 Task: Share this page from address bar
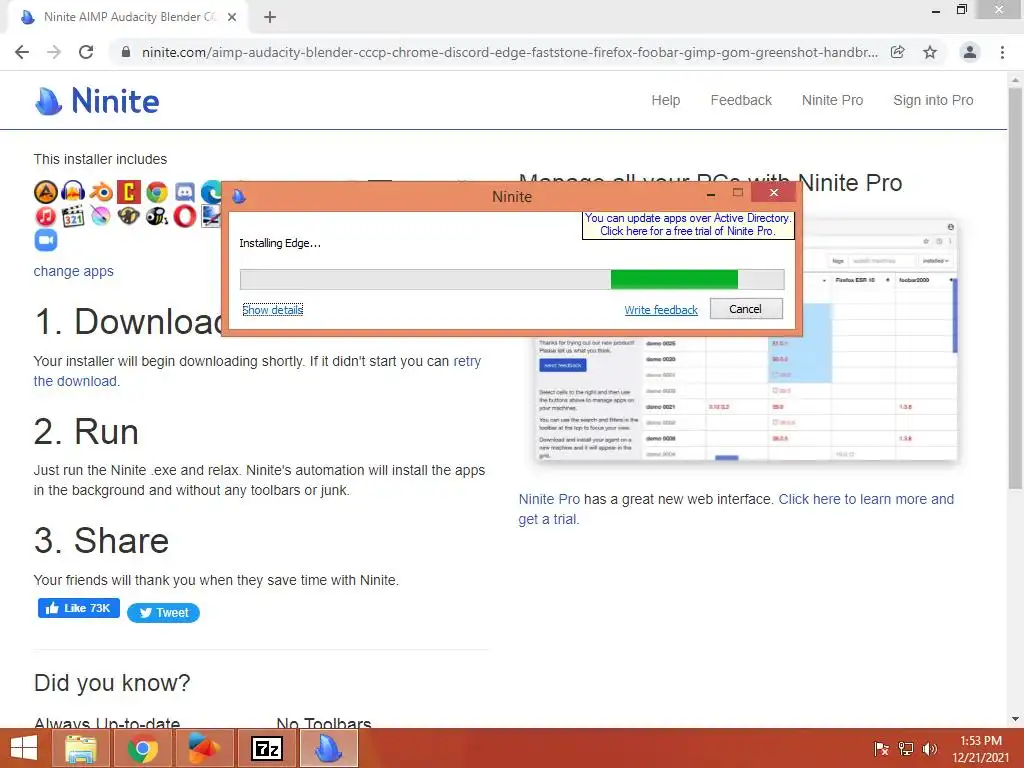tap(898, 52)
